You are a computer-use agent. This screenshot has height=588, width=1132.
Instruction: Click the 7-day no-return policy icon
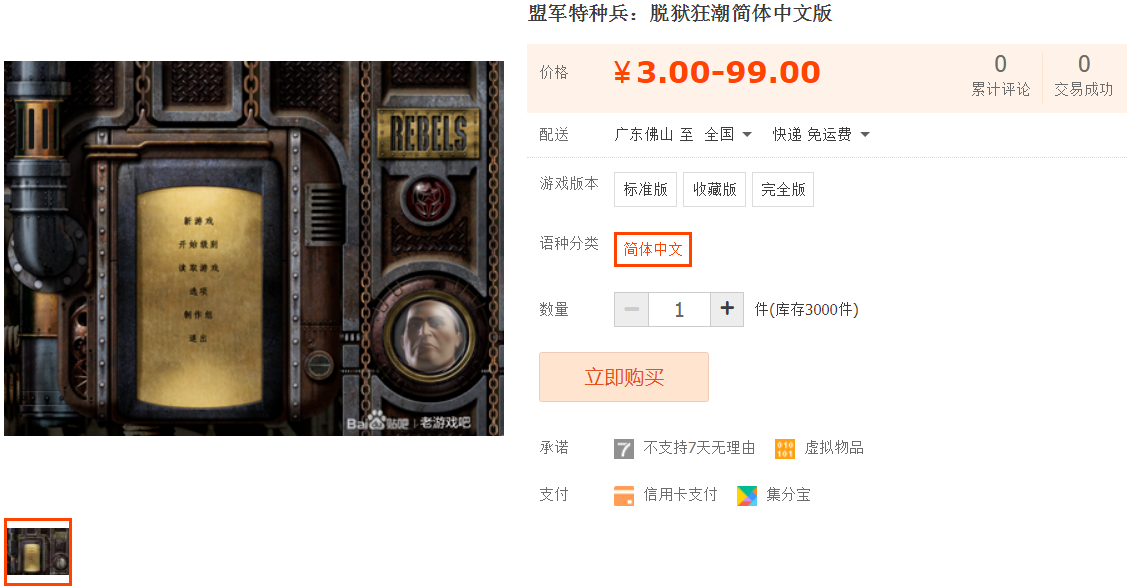(x=624, y=449)
